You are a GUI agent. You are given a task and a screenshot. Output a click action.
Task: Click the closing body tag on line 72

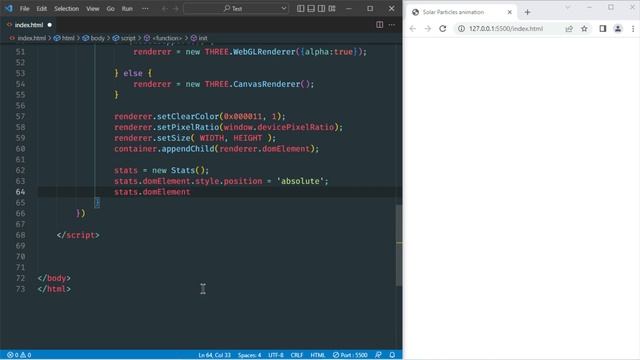click(54, 278)
